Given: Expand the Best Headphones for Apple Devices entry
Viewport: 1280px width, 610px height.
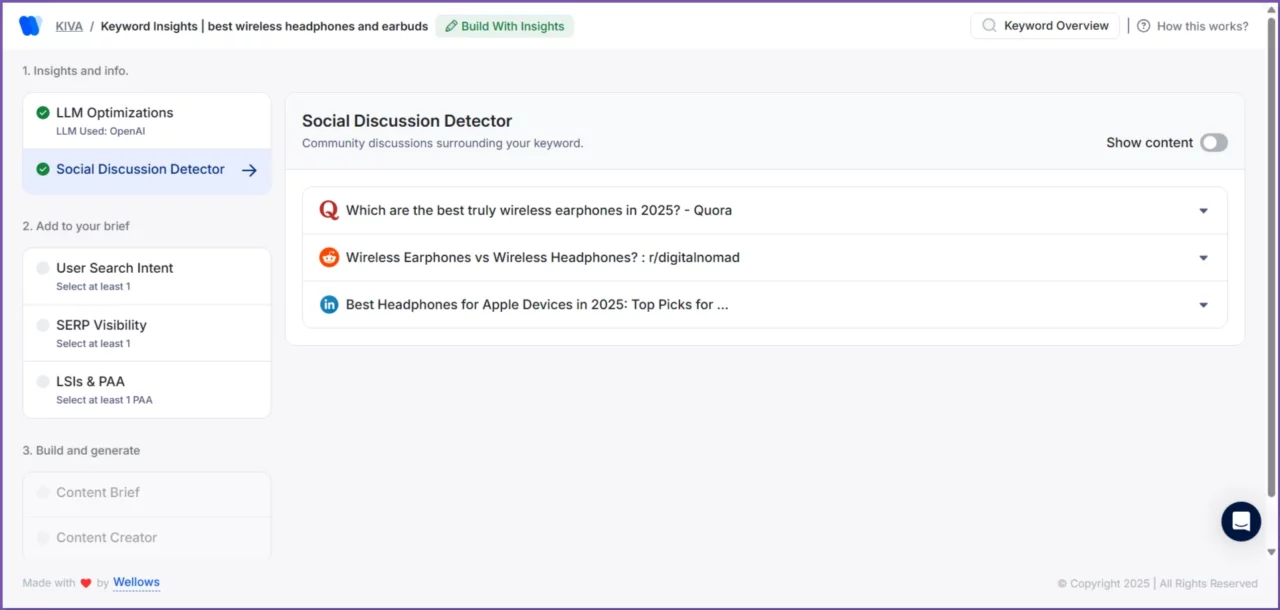Looking at the screenshot, I should [1203, 304].
